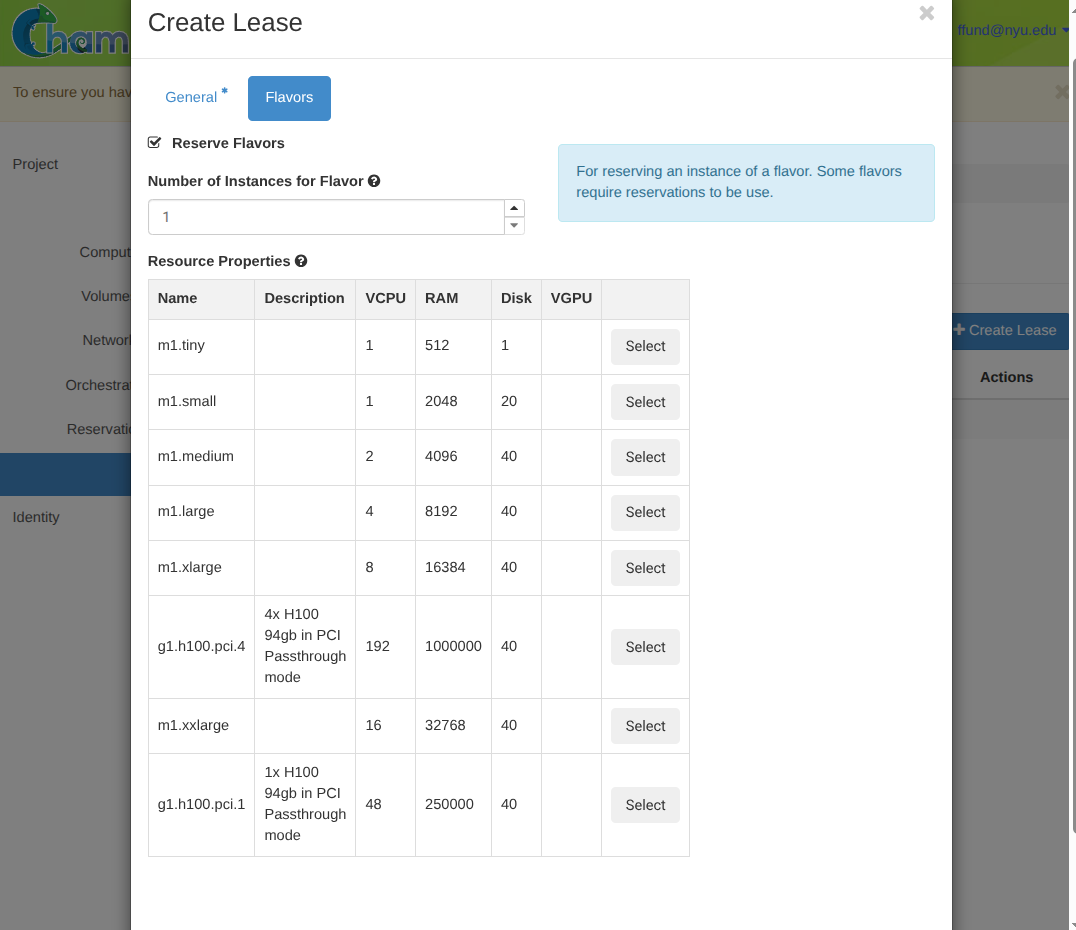Click help icon beside Resource Properties
Image resolution: width=1076 pixels, height=930 pixels.
(301, 261)
